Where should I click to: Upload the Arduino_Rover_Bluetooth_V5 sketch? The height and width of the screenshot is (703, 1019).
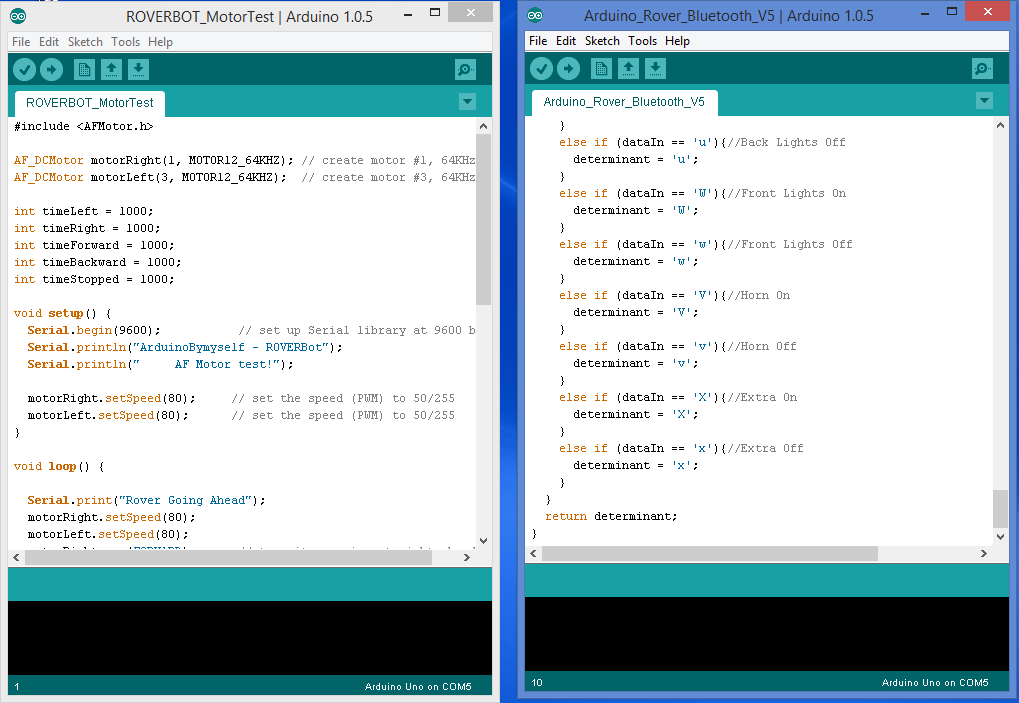pyautogui.click(x=570, y=68)
